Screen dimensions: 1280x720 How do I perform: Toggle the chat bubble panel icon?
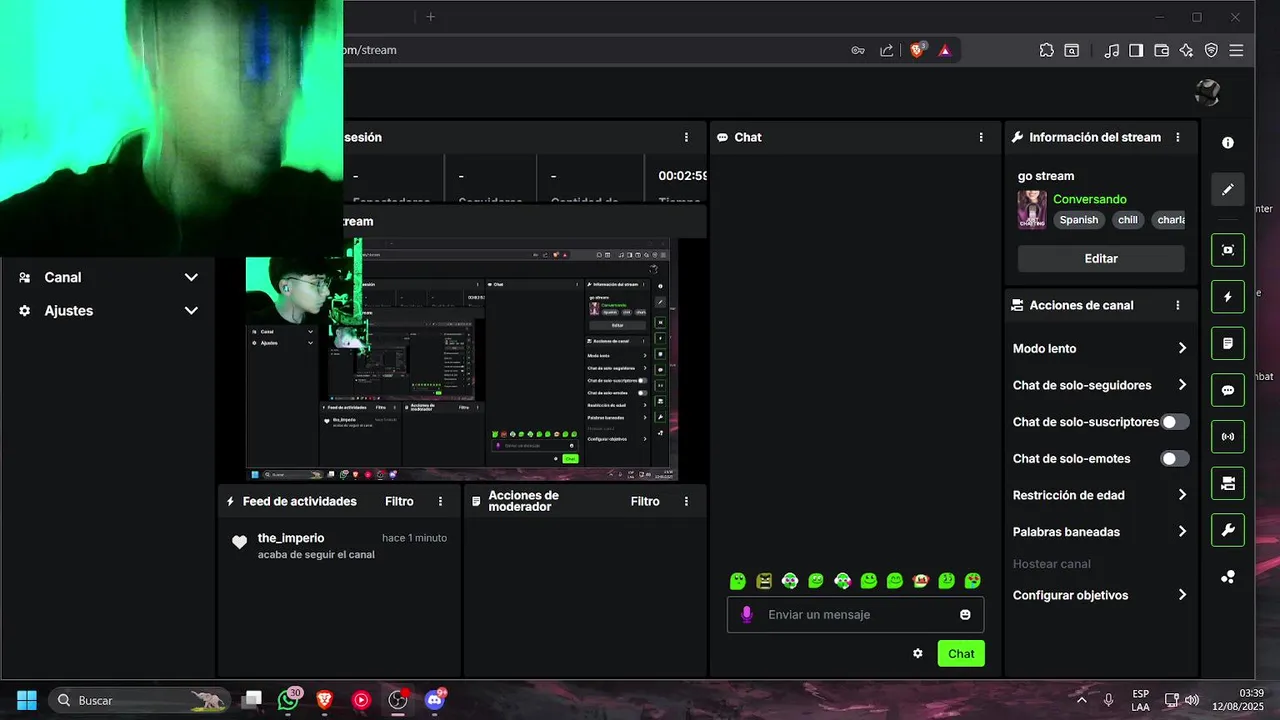(x=1228, y=390)
